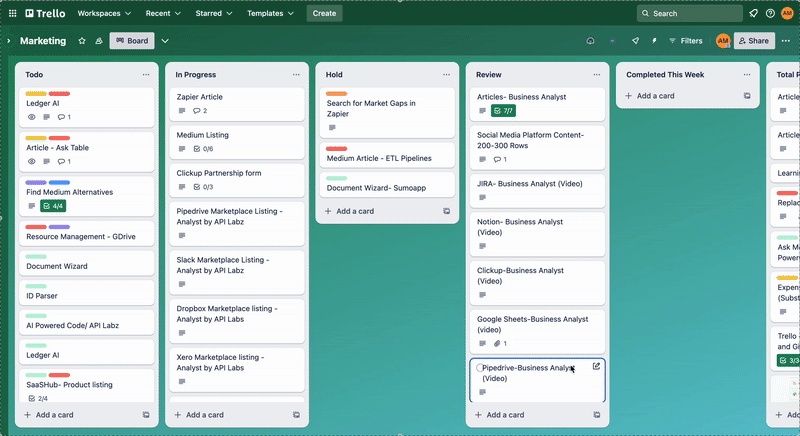Open the ID Parser card
The width and height of the screenshot is (800, 436).
[87, 293]
